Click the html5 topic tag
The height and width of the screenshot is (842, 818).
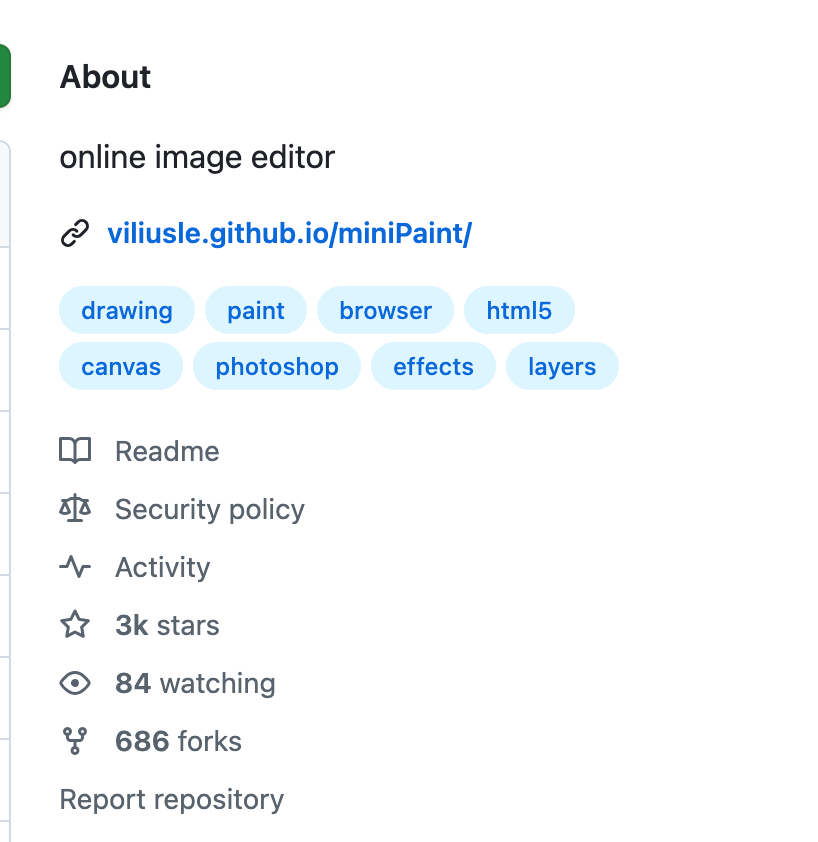[x=519, y=311]
